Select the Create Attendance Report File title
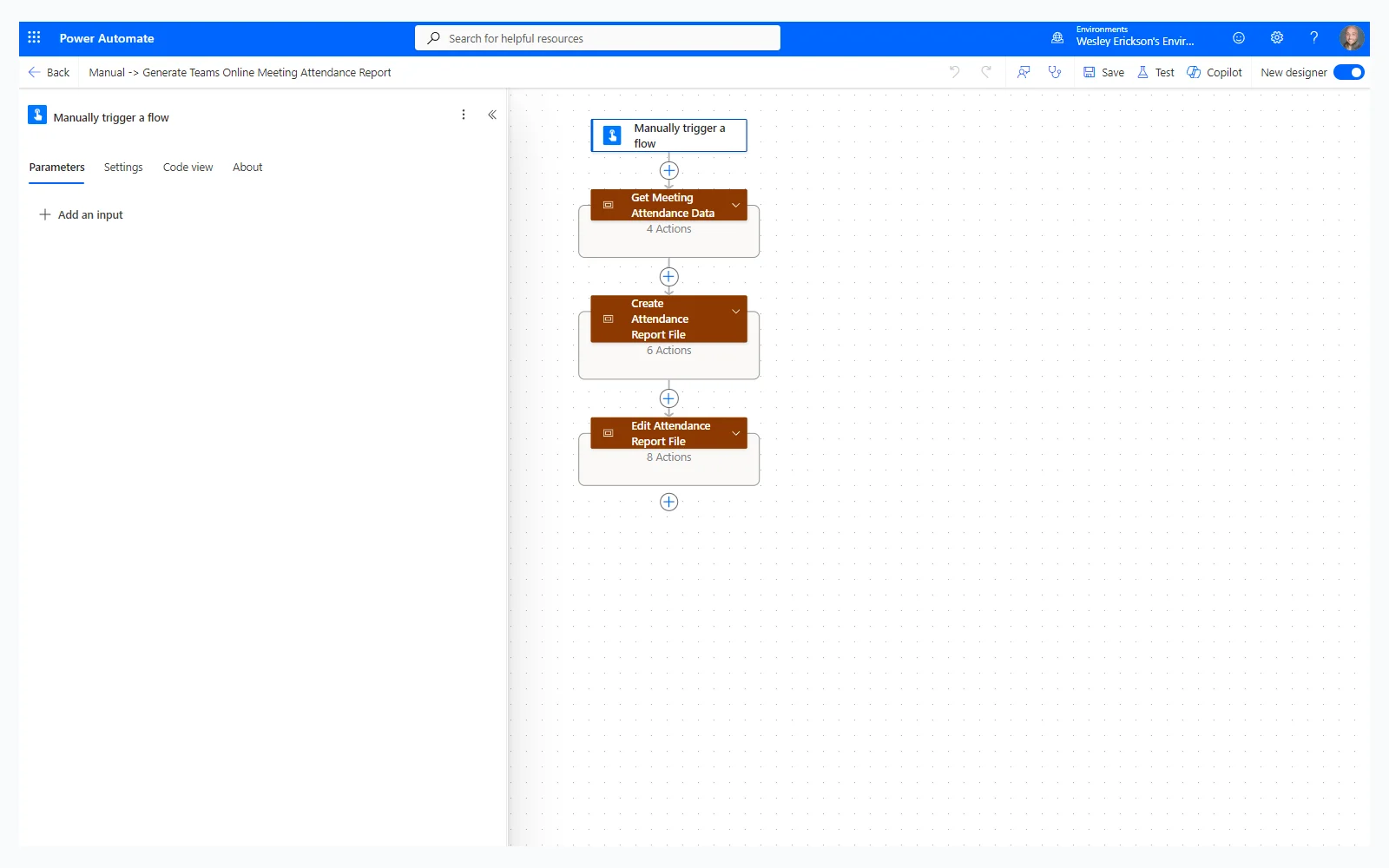 (660, 319)
